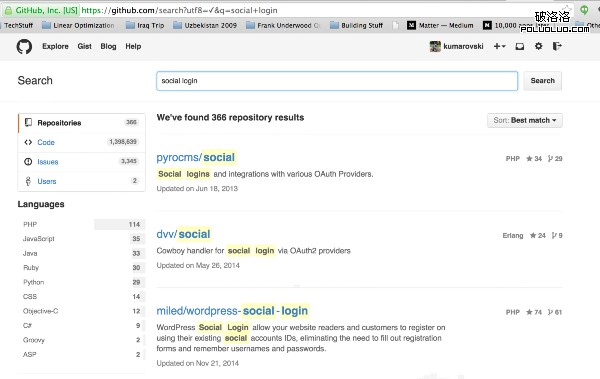Click the star count for pyrocms/social
Viewport: 600px width, 379px height.
(x=534, y=158)
